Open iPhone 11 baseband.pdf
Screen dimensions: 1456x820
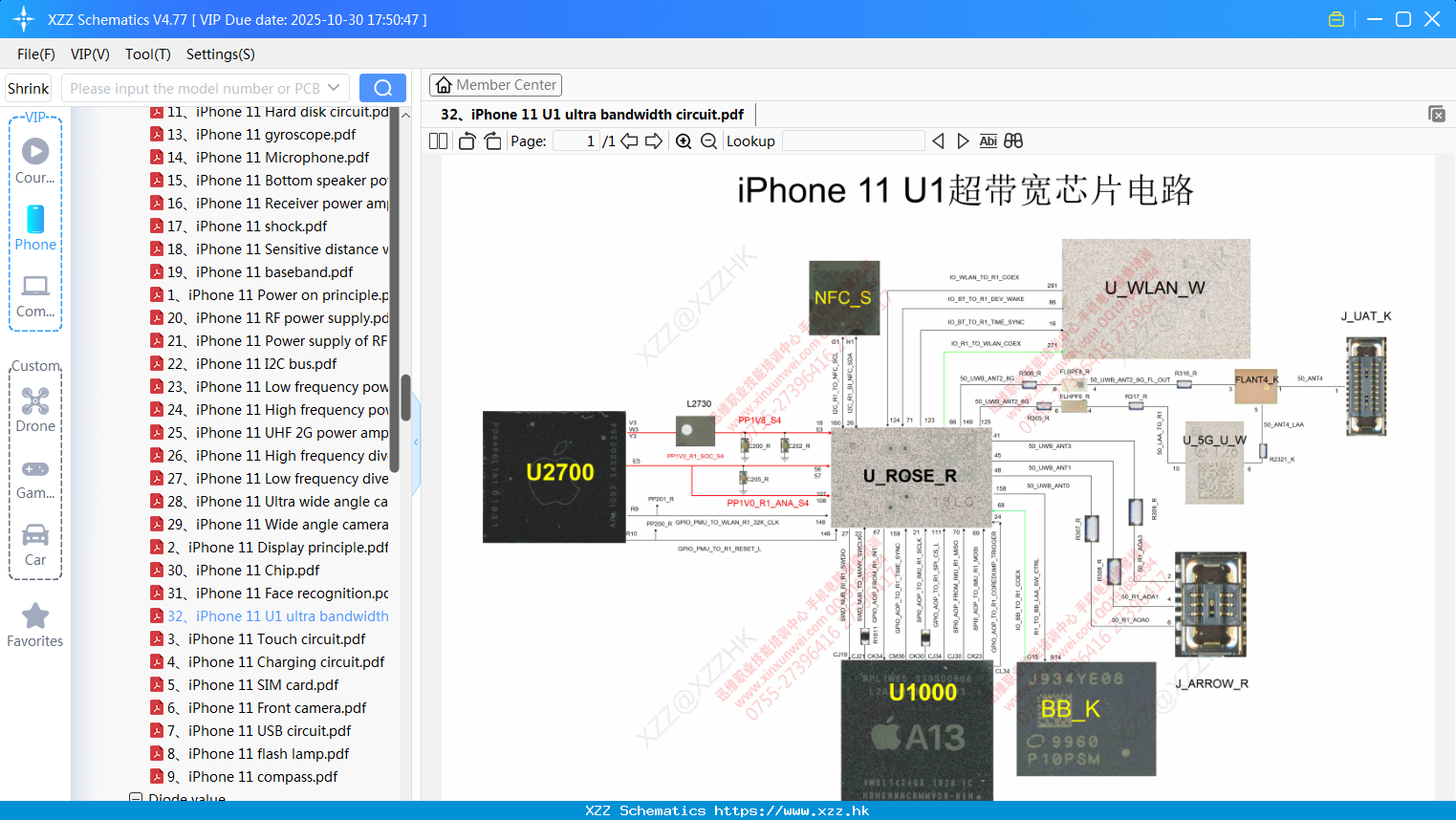tap(260, 272)
